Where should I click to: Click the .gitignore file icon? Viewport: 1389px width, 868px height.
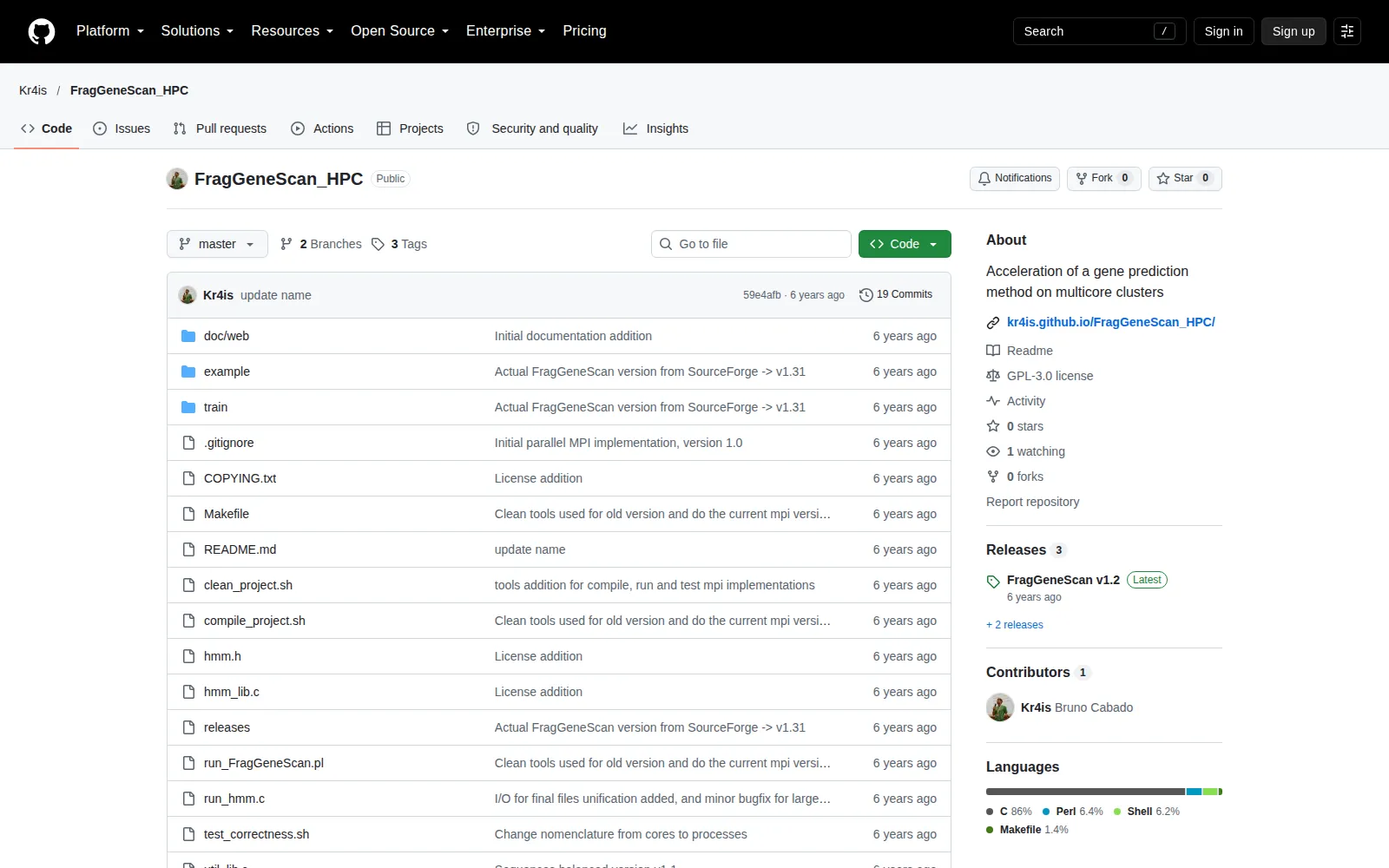click(x=188, y=443)
